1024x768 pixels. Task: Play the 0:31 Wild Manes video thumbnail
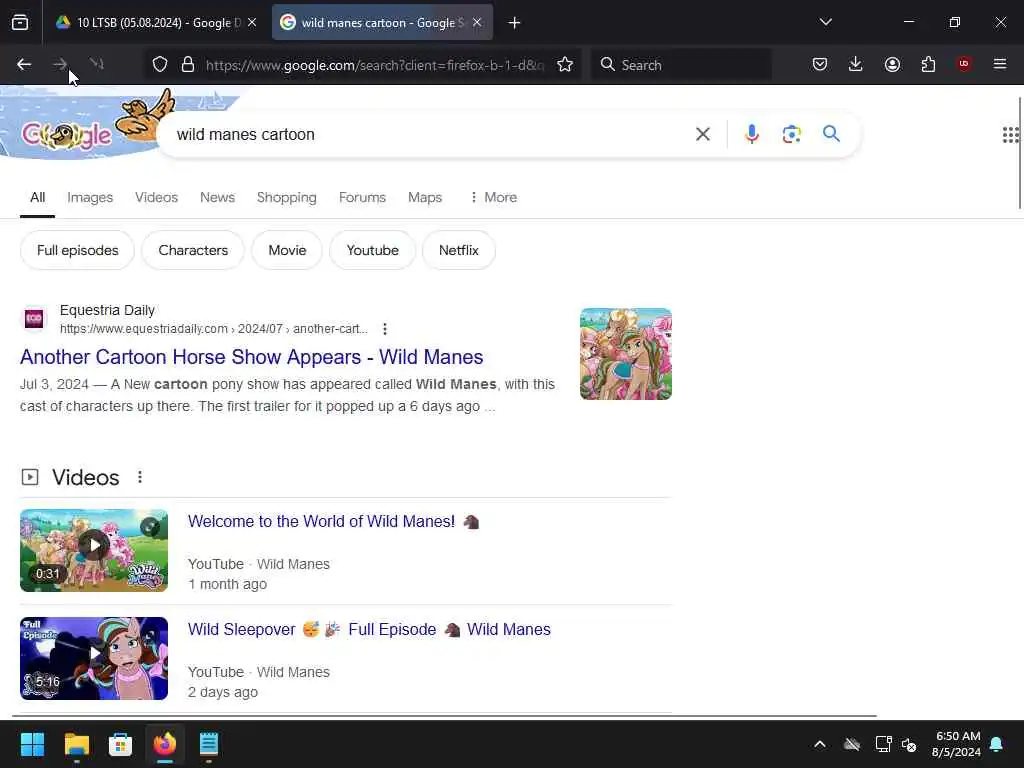[x=94, y=551]
